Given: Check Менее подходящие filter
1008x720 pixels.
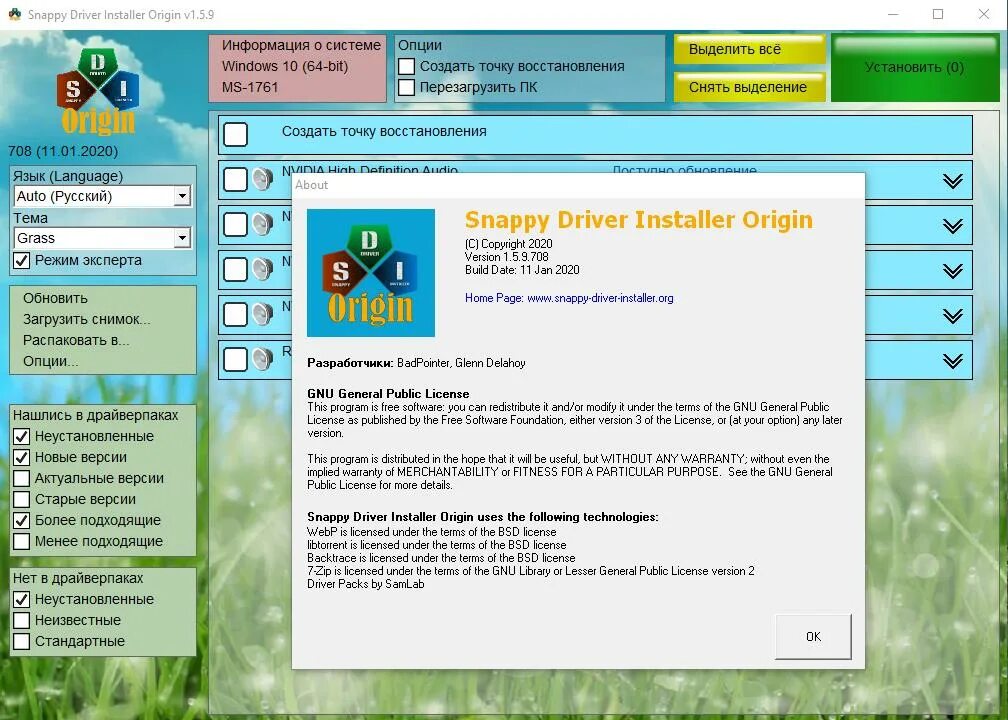Looking at the screenshot, I should tap(22, 541).
